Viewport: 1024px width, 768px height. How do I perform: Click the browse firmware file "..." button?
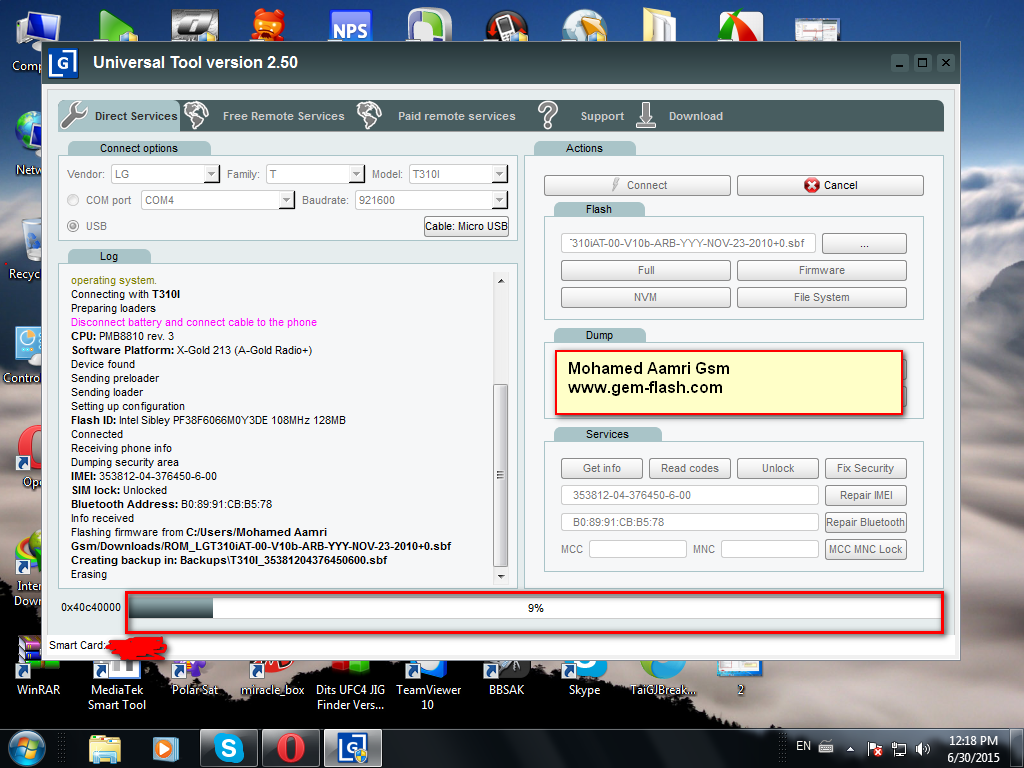tap(864, 244)
